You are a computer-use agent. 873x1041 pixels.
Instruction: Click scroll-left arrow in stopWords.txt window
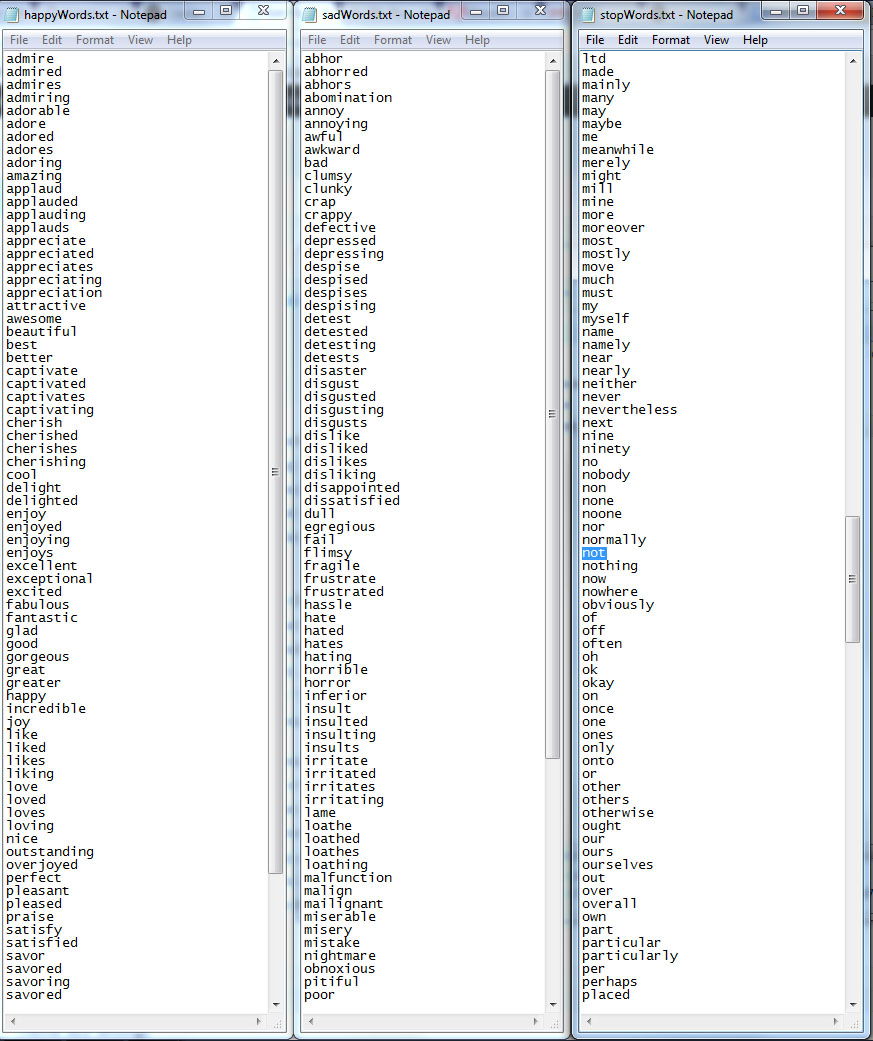[x=588, y=1021]
